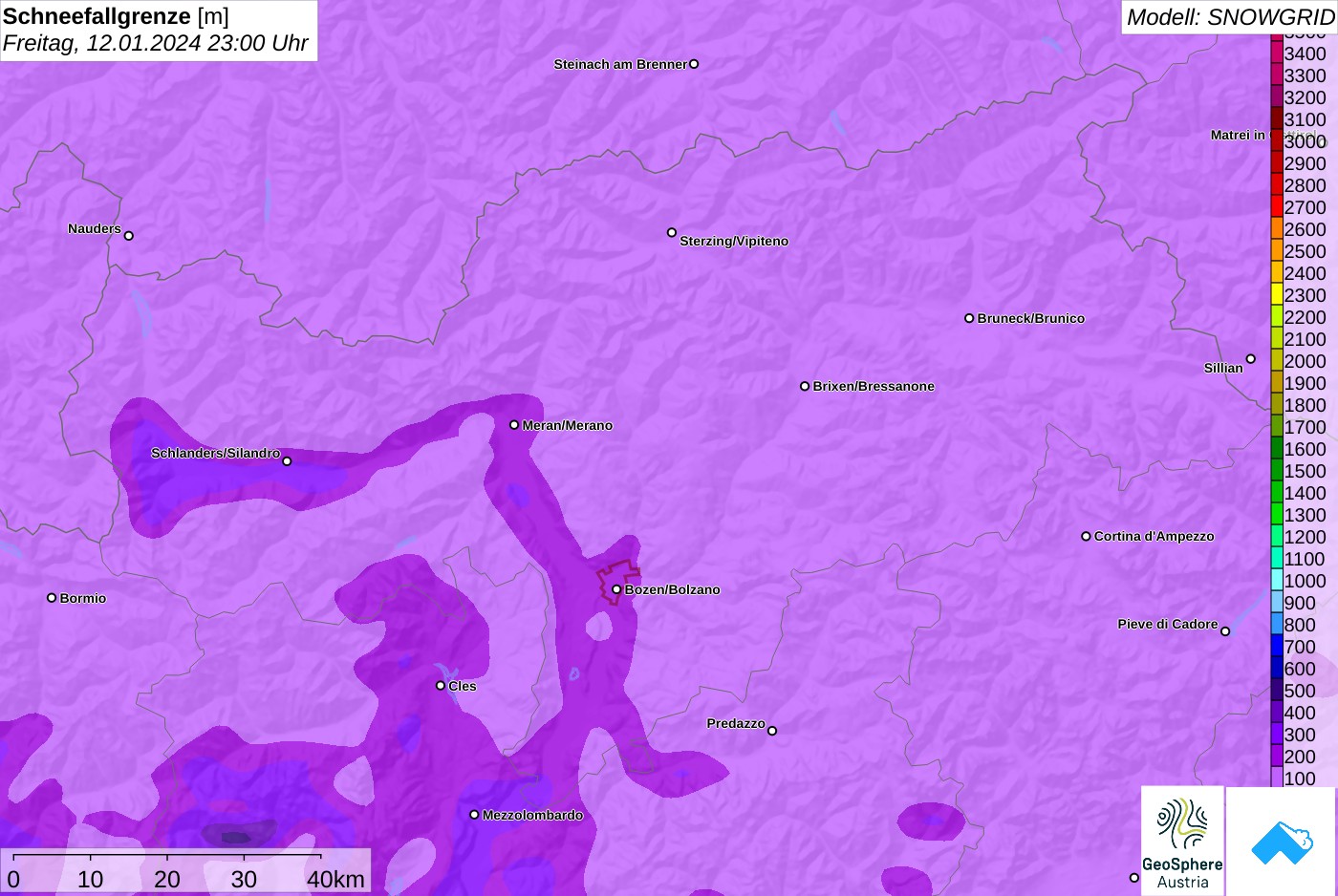Click the light violet swatch near 100

tap(1277, 778)
